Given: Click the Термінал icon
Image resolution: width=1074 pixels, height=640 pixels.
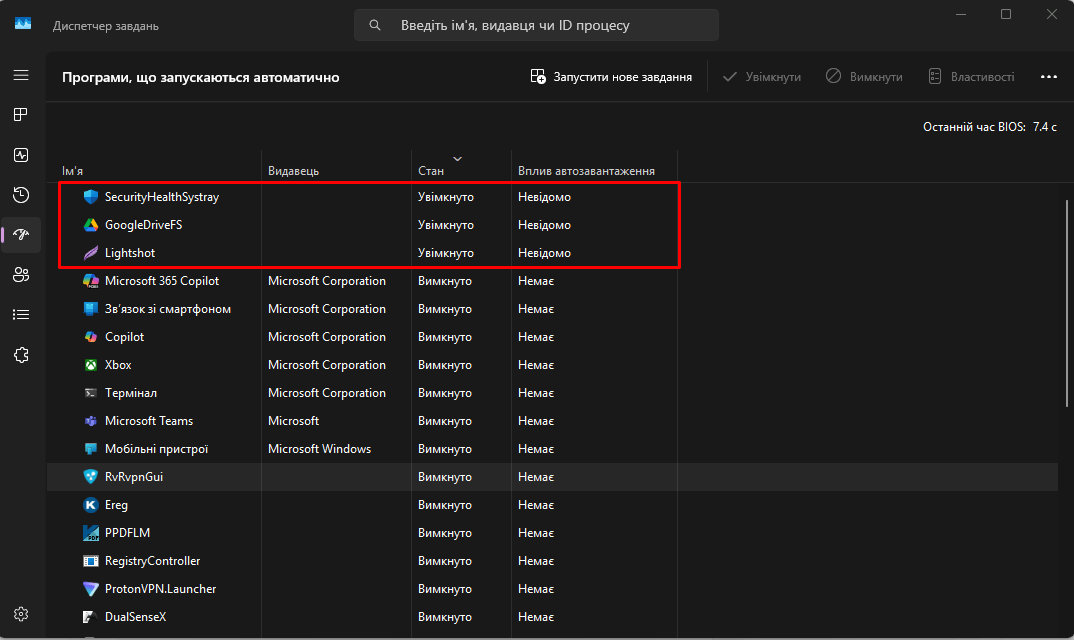Looking at the screenshot, I should point(90,393).
